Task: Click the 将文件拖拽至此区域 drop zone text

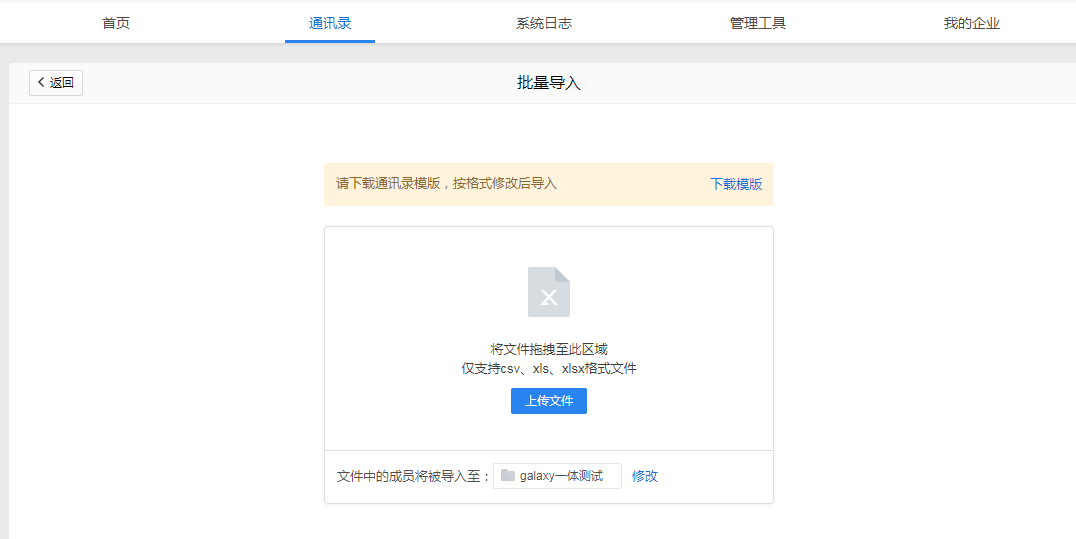Action: [548, 349]
